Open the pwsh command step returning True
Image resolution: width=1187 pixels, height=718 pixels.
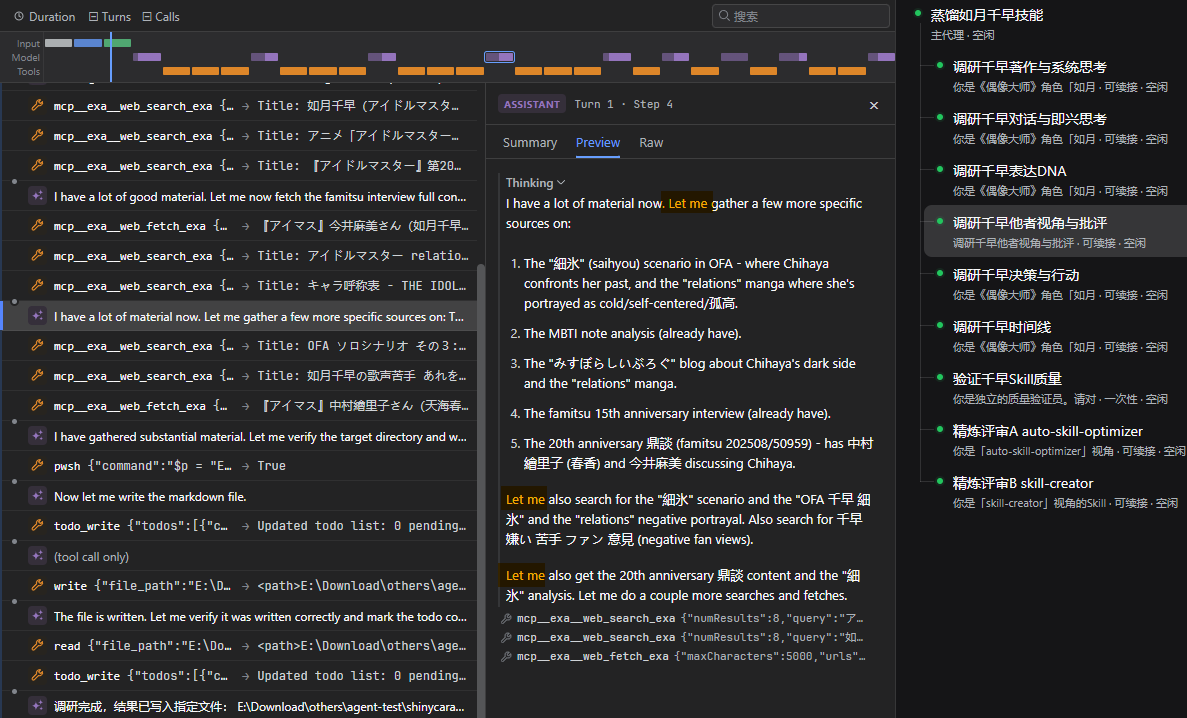tap(239, 466)
